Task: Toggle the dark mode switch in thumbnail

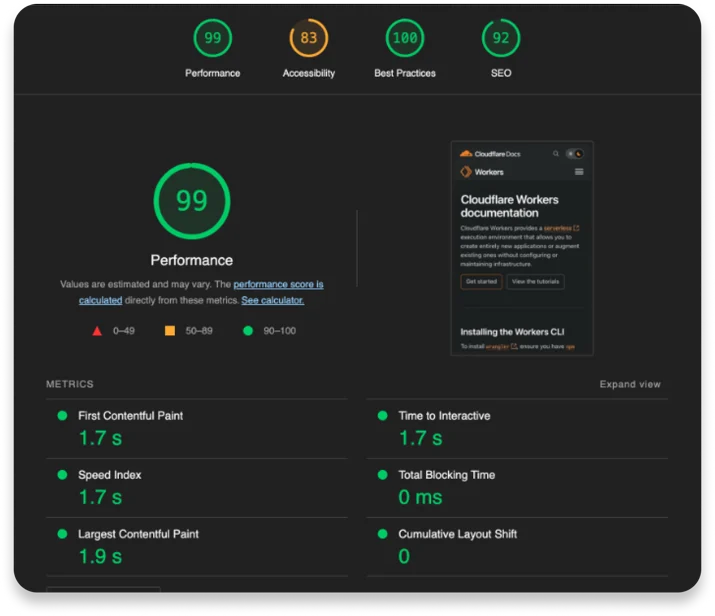Action: point(575,154)
